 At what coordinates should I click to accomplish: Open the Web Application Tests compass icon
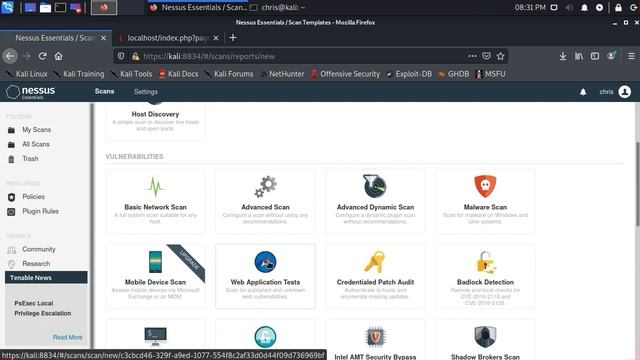[265, 262]
